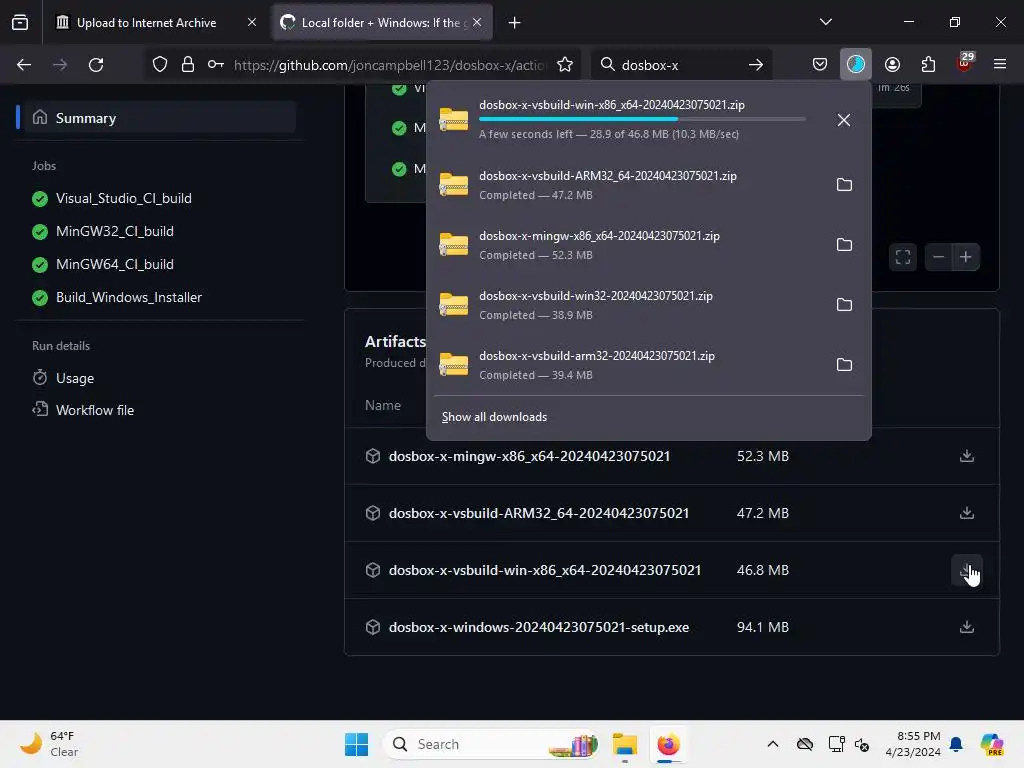This screenshot has width=1024, height=768.
Task: Click Firefox icon in taskbar
Action: tap(668, 744)
